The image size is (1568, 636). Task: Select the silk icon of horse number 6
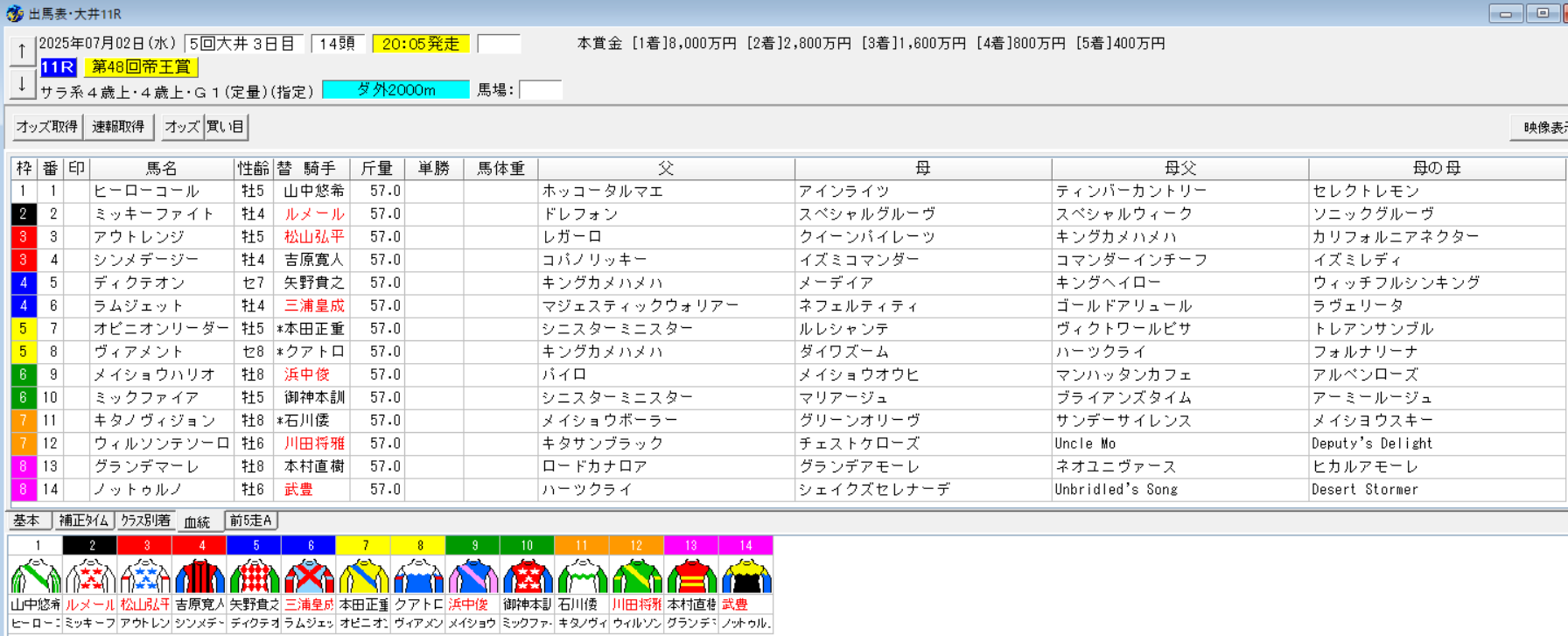(309, 576)
